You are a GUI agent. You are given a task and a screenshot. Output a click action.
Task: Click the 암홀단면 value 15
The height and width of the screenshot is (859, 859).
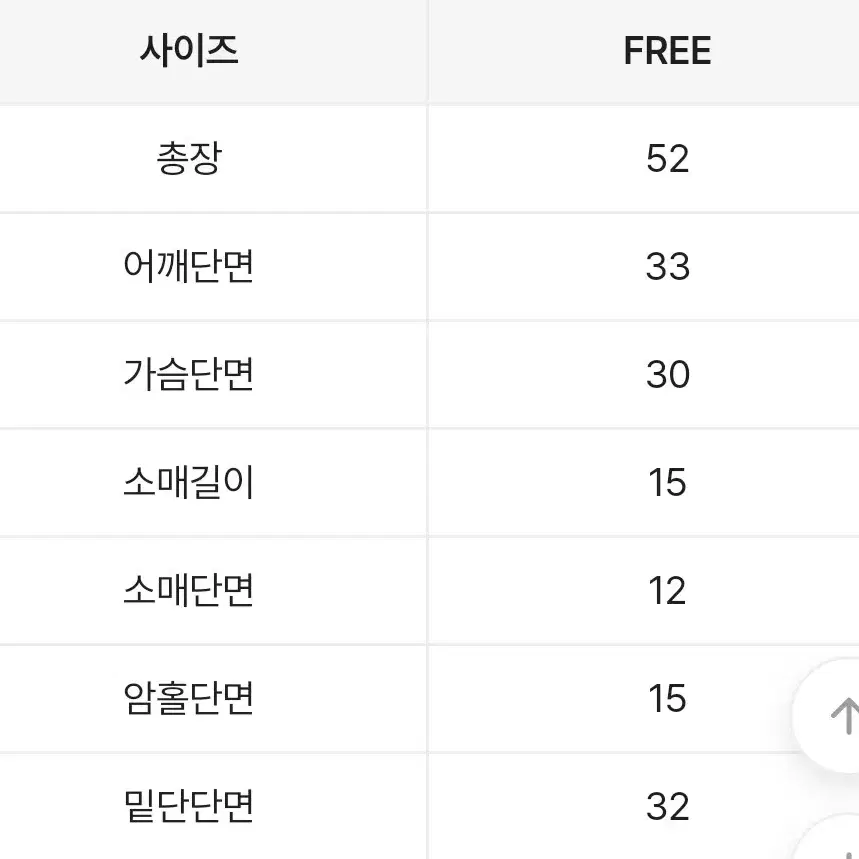pos(667,698)
